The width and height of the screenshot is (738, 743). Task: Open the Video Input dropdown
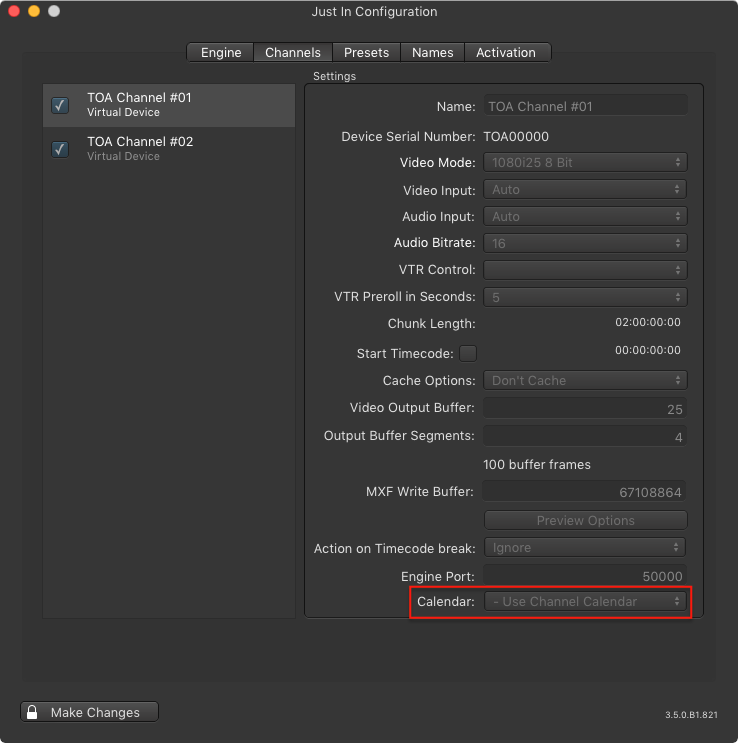(585, 190)
